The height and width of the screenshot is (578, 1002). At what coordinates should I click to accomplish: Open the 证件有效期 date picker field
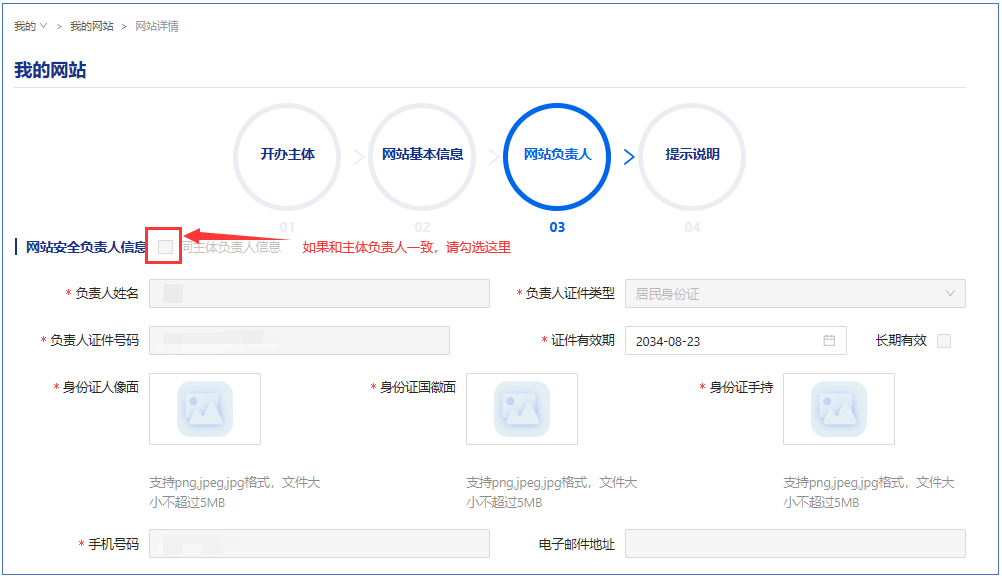(725, 341)
